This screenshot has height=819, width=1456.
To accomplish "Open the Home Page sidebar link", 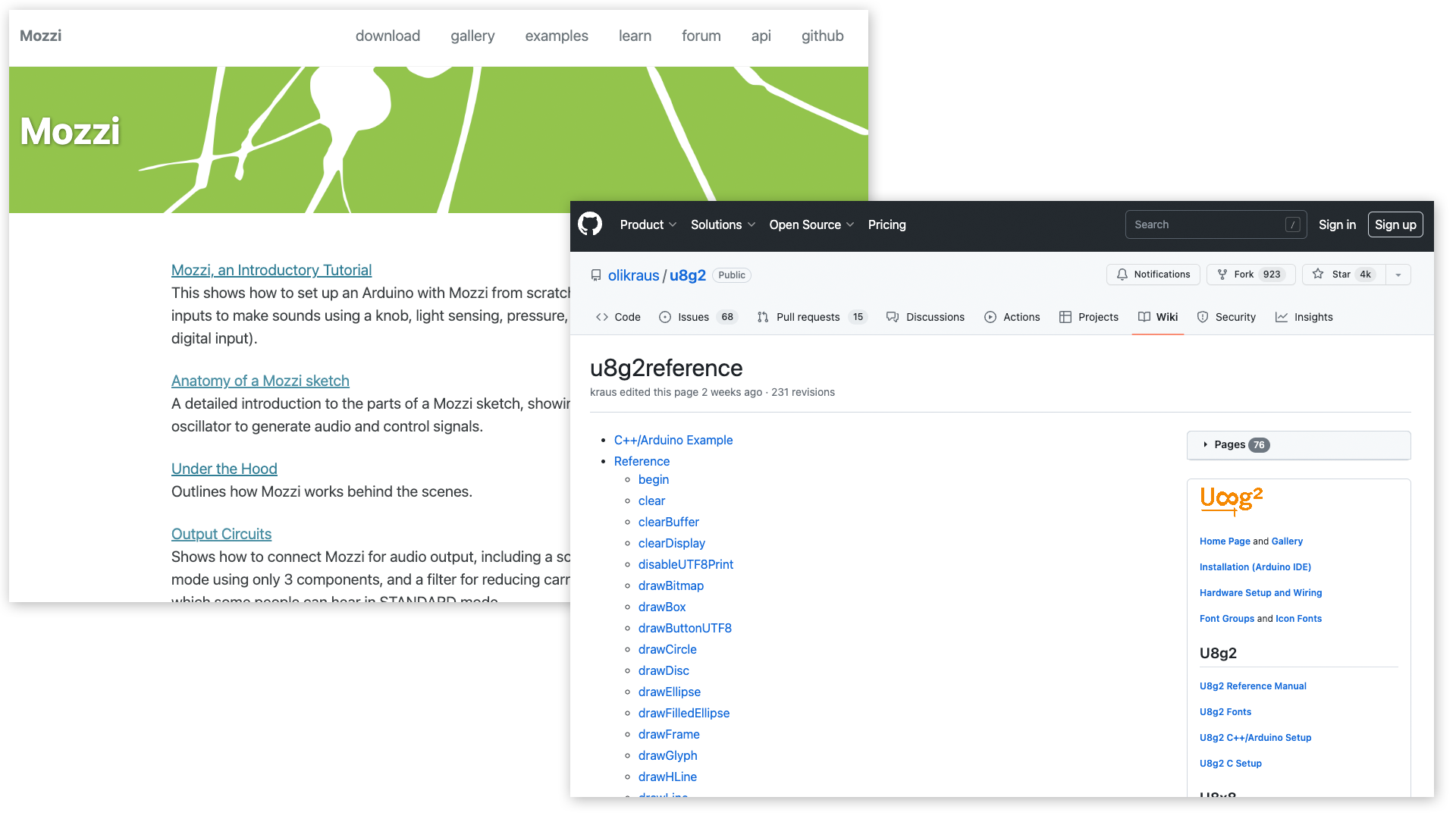I will [x=1225, y=541].
